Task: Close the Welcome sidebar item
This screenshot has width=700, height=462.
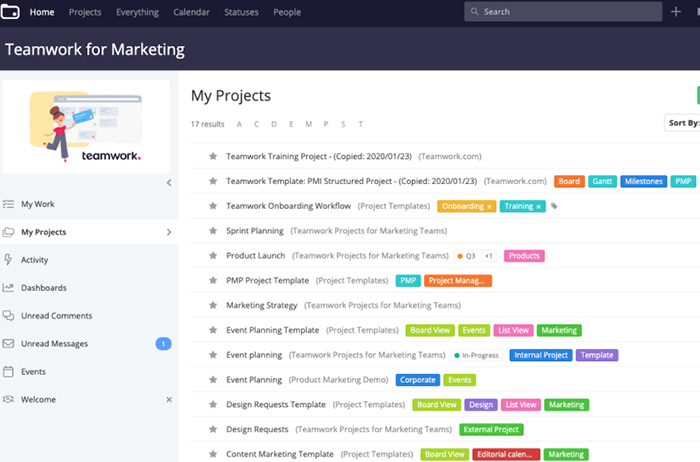Action: (169, 400)
